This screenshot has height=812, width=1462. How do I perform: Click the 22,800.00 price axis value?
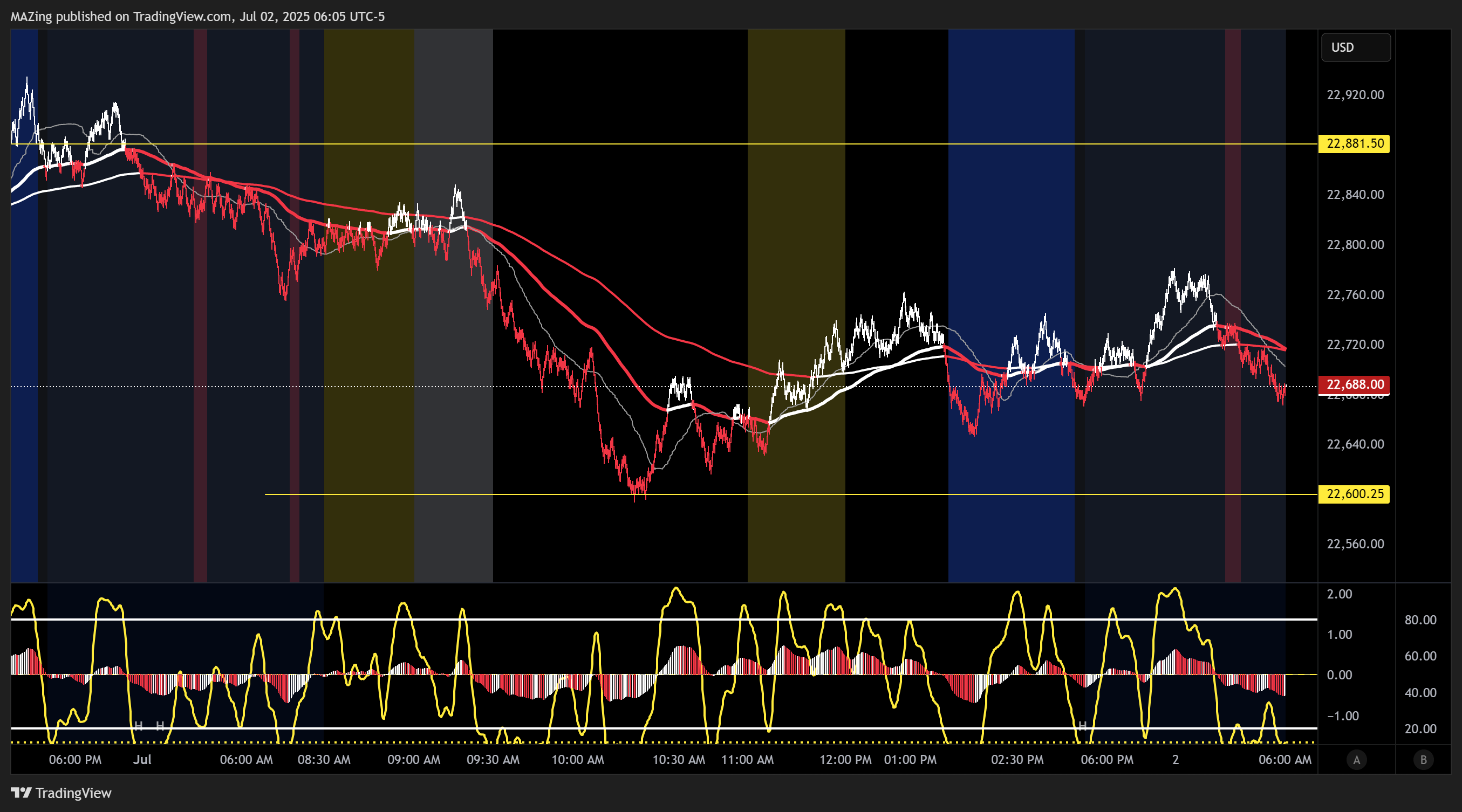[x=1355, y=244]
